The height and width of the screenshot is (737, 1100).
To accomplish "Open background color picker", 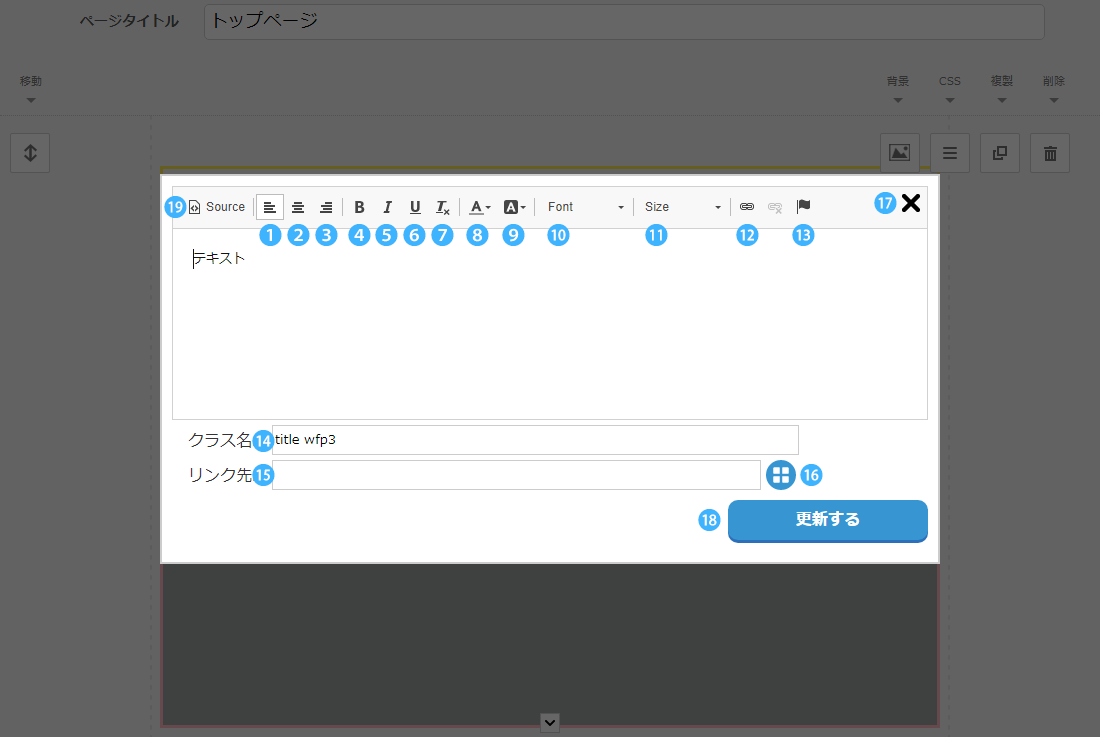I will tap(514, 207).
